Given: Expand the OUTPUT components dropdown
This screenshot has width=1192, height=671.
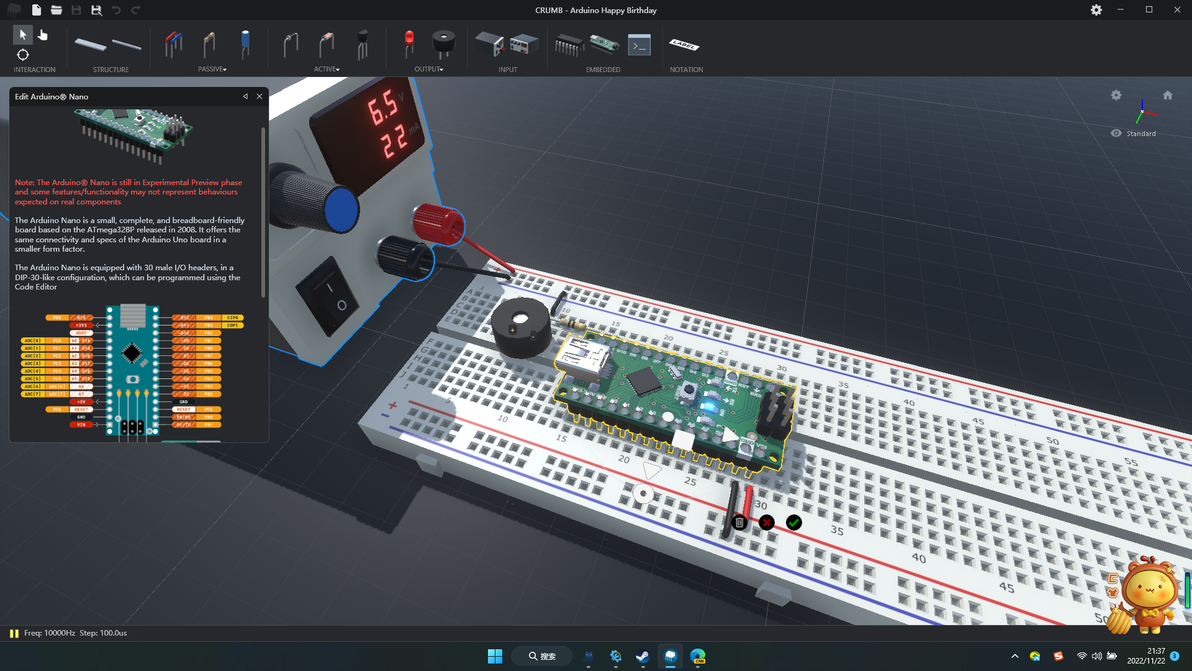Looking at the screenshot, I should tap(429, 70).
